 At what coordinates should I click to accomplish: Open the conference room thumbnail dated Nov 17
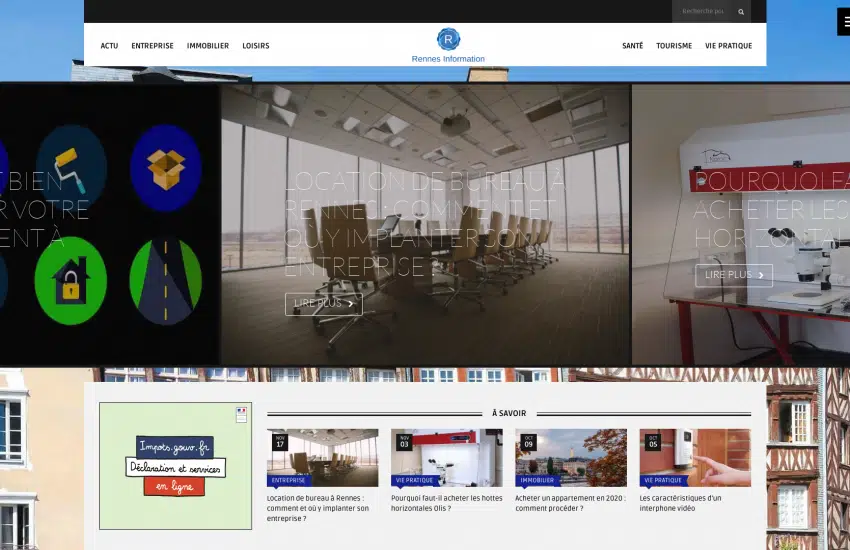323,457
